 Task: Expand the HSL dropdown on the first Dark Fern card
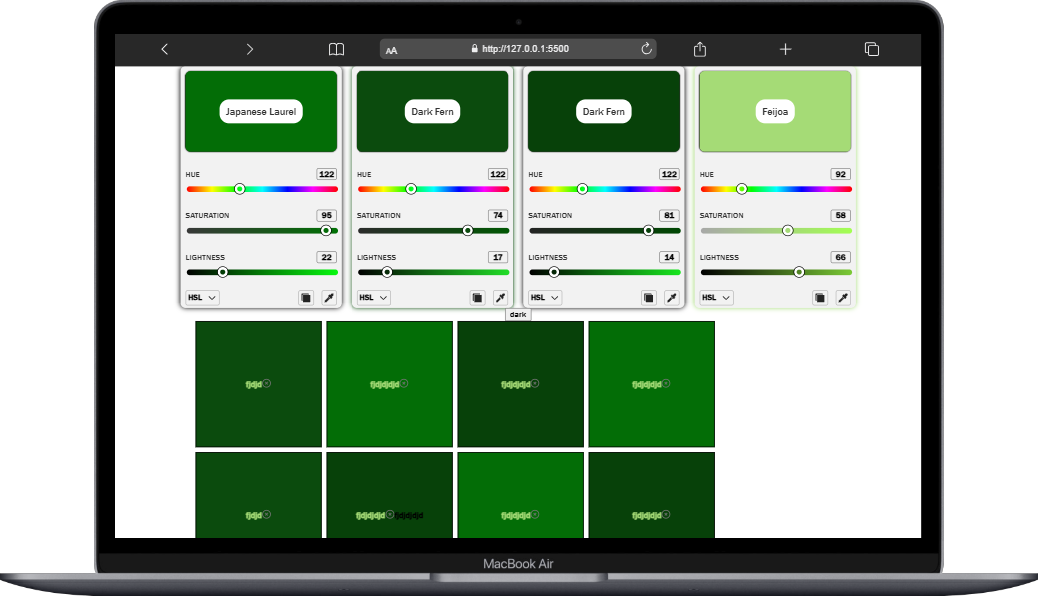(x=372, y=297)
